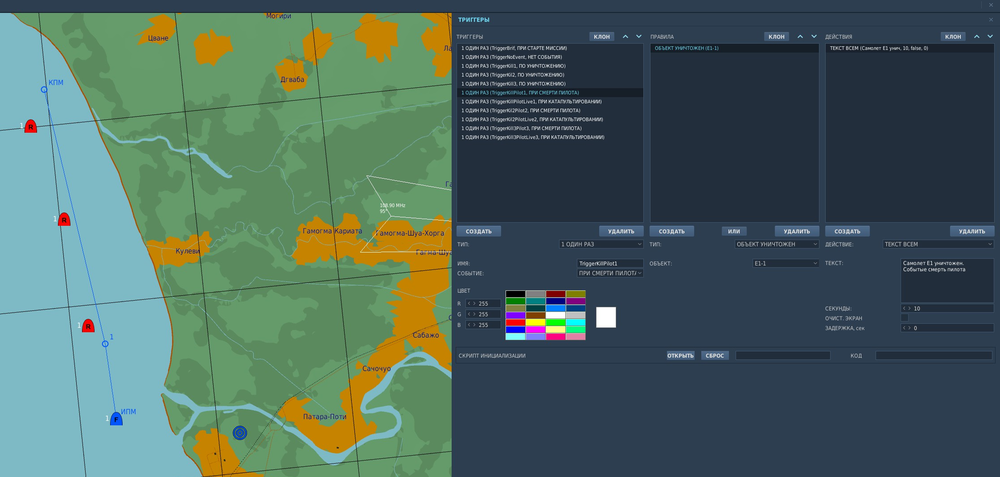Open the ОБЪЕКТ dropdown set to E1-1
This screenshot has height=477, width=1000.
click(x=785, y=263)
